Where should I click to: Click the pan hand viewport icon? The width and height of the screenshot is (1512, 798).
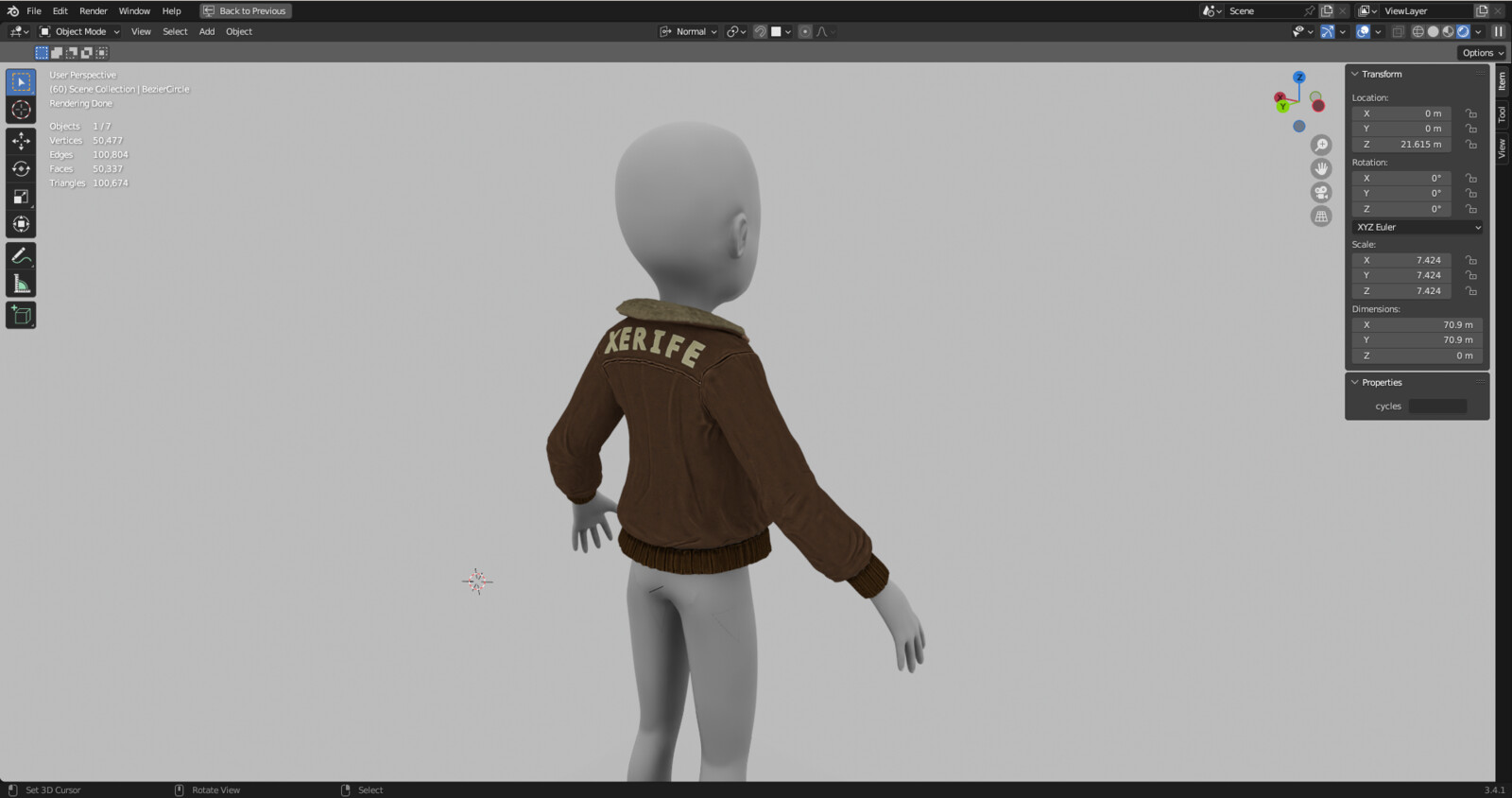tap(1321, 168)
